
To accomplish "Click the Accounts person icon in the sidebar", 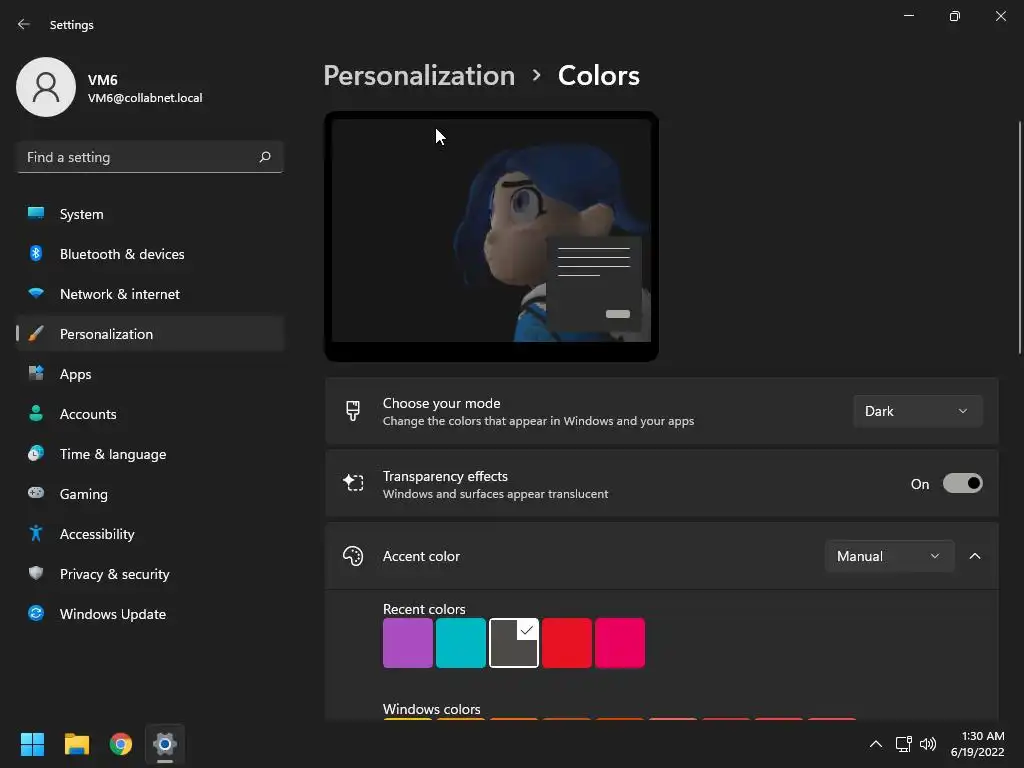I will (x=36, y=413).
